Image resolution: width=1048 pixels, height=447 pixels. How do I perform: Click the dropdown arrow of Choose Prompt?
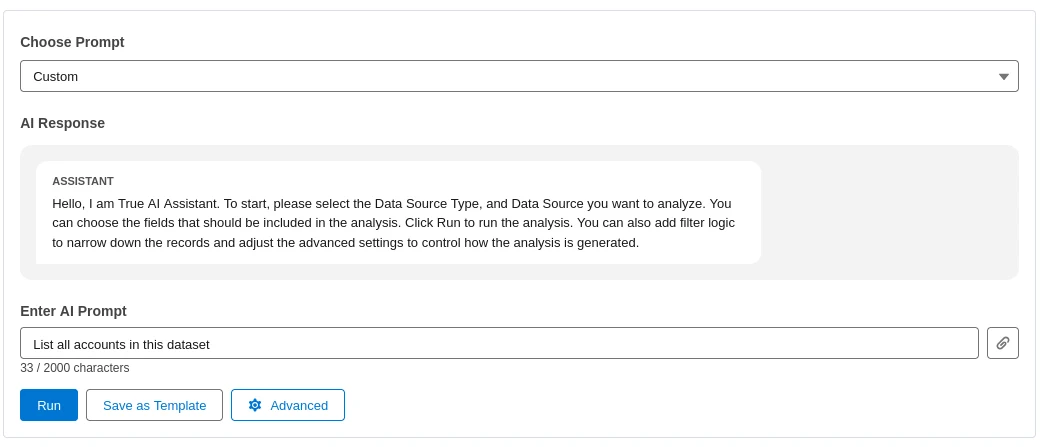click(1003, 77)
